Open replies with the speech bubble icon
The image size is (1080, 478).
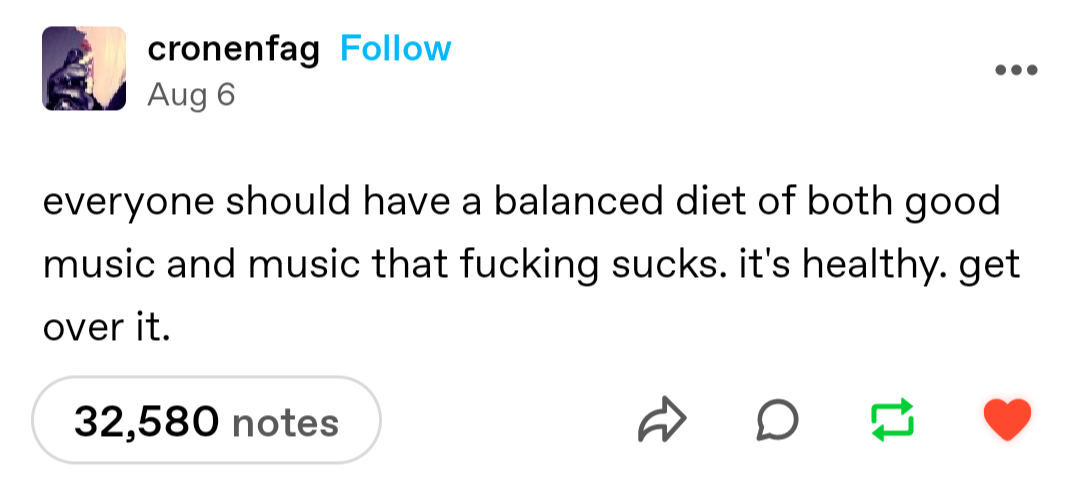pyautogui.click(x=775, y=421)
